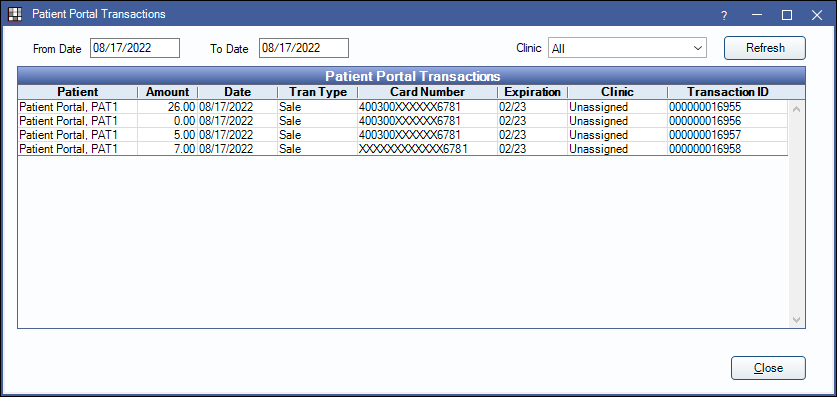Image resolution: width=837 pixels, height=397 pixels.
Task: Select transaction 000000016958 row
Action: click(403, 149)
